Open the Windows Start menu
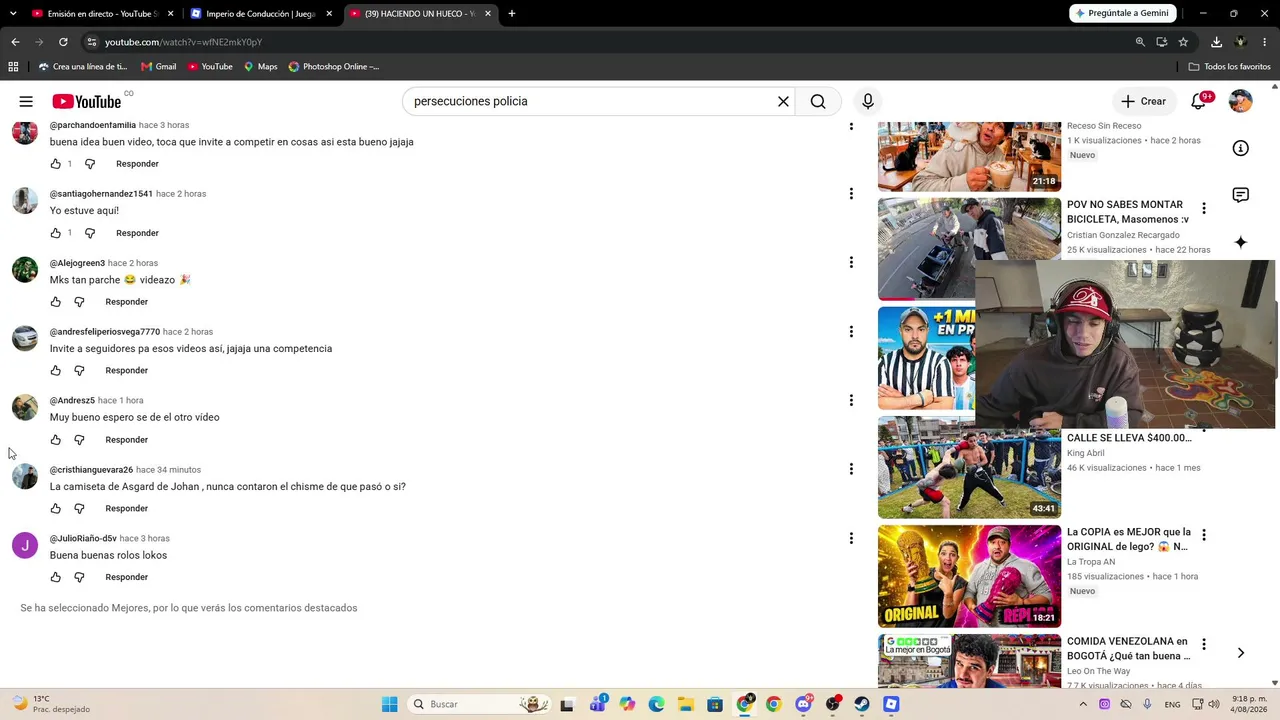The width and height of the screenshot is (1280, 720). pos(389,704)
